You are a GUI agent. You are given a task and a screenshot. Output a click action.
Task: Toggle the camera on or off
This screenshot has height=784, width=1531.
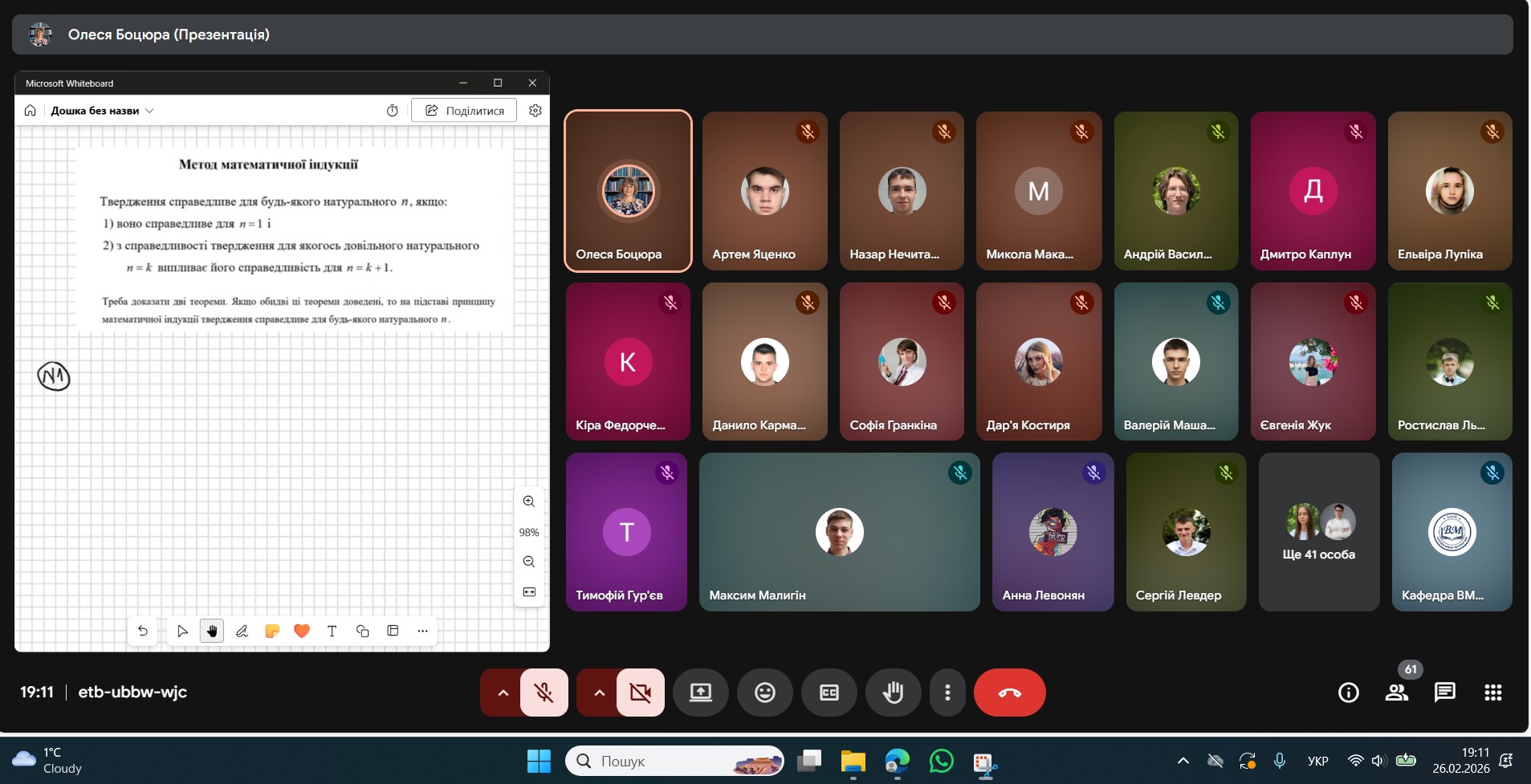[640, 693]
